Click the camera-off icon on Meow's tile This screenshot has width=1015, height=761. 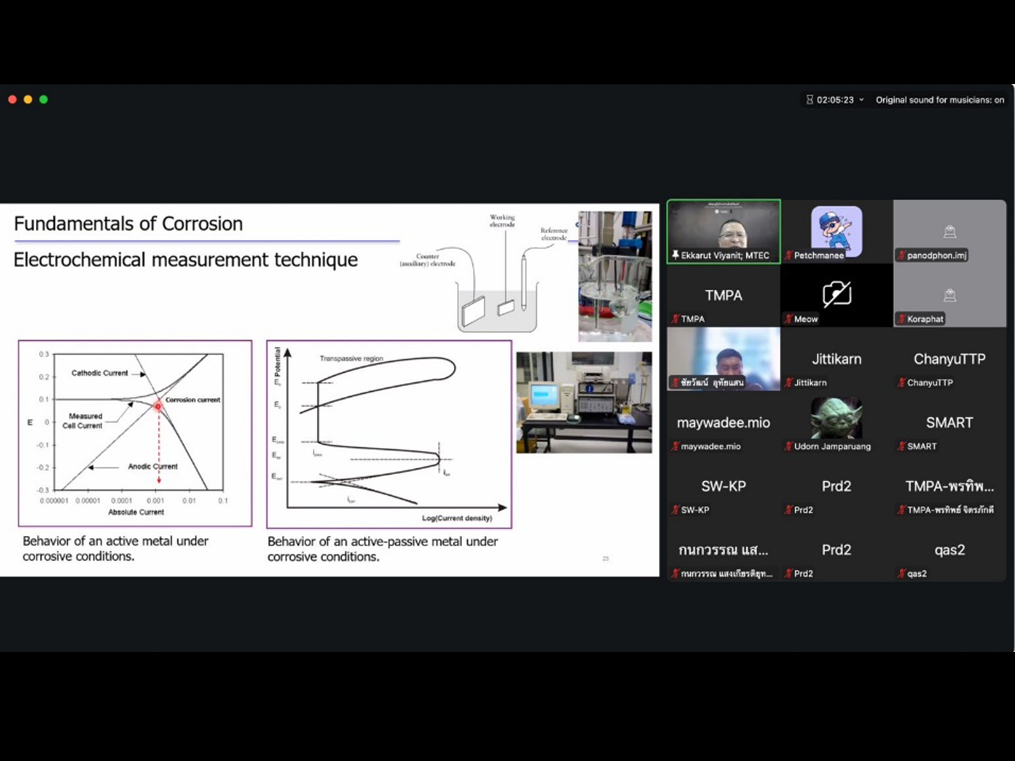pyautogui.click(x=836, y=293)
